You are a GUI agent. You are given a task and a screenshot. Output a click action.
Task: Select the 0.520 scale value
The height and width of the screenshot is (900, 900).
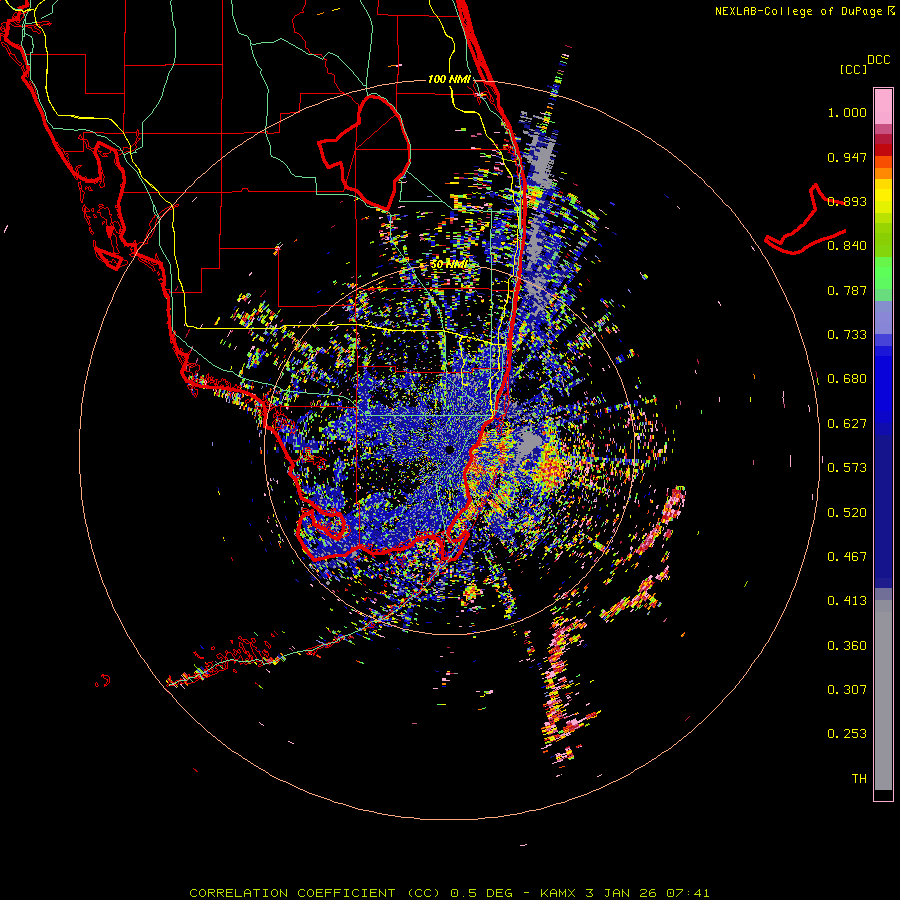[x=847, y=513]
